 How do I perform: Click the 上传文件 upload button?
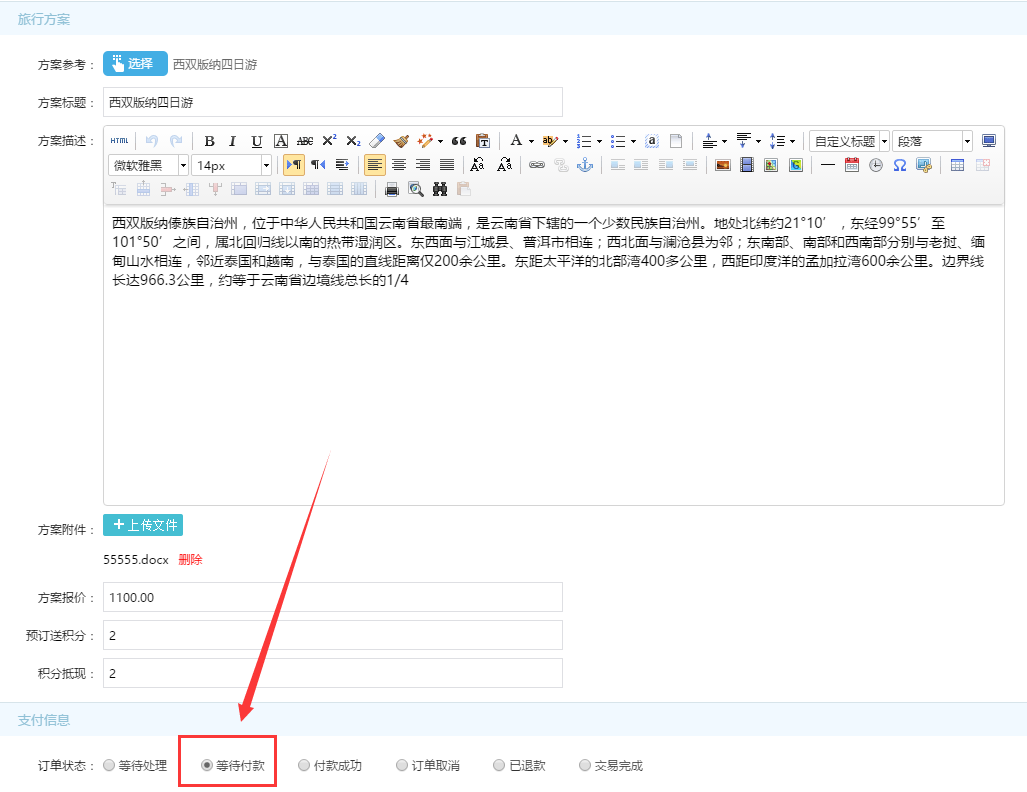(143, 525)
